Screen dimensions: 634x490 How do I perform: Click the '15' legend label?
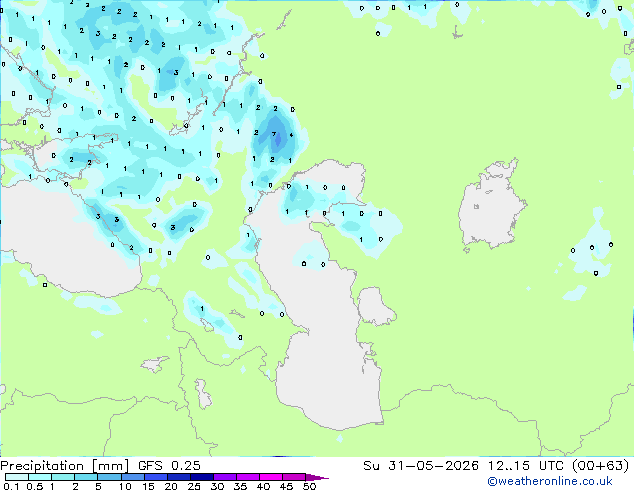coord(148,486)
